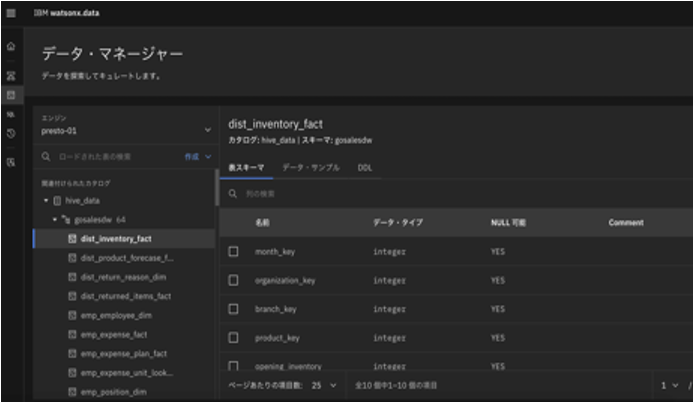694x402 pixels.
Task: Click the catalog tree vertical scrollbar
Action: point(217,188)
